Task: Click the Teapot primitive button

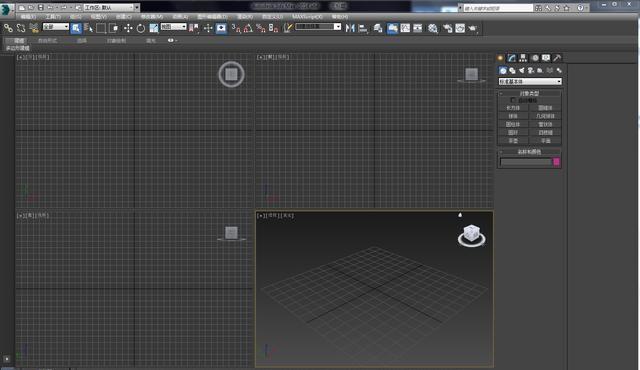Action: coord(513,141)
